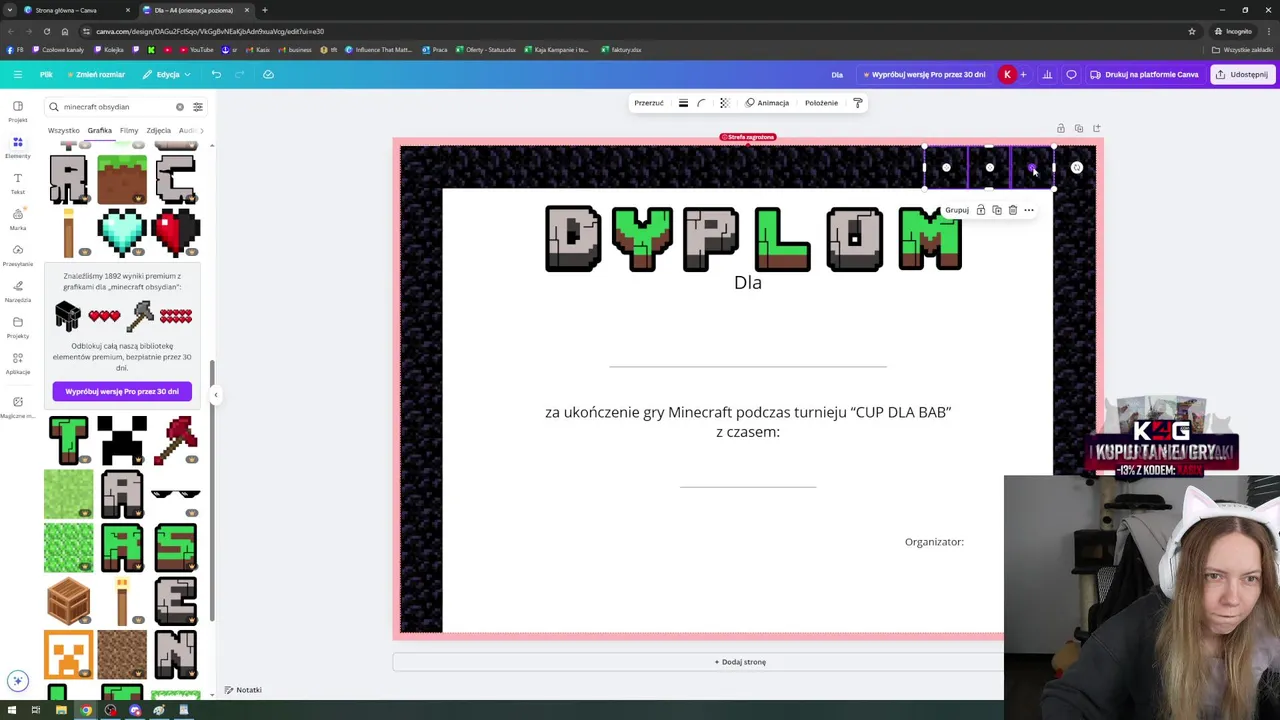Open the transparency checkerboard option
1280x720 pixels.
click(x=725, y=103)
